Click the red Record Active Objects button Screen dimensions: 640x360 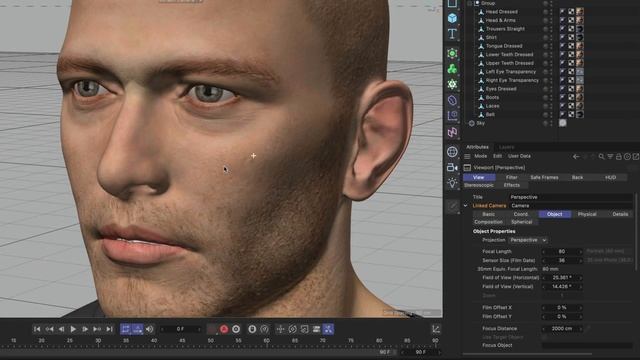(x=224, y=329)
